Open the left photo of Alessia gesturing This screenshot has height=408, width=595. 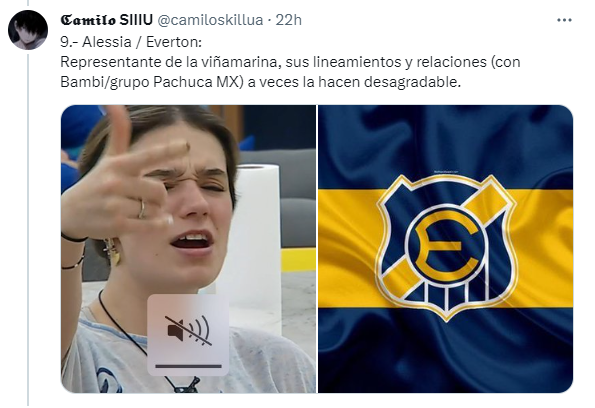click(188, 249)
